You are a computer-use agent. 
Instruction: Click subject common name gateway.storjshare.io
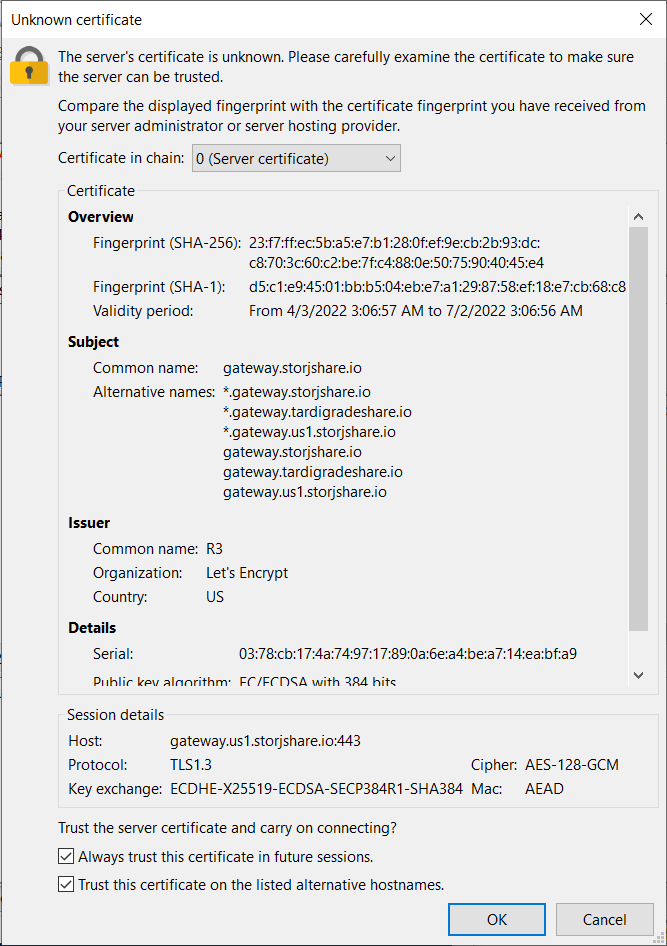(x=292, y=368)
